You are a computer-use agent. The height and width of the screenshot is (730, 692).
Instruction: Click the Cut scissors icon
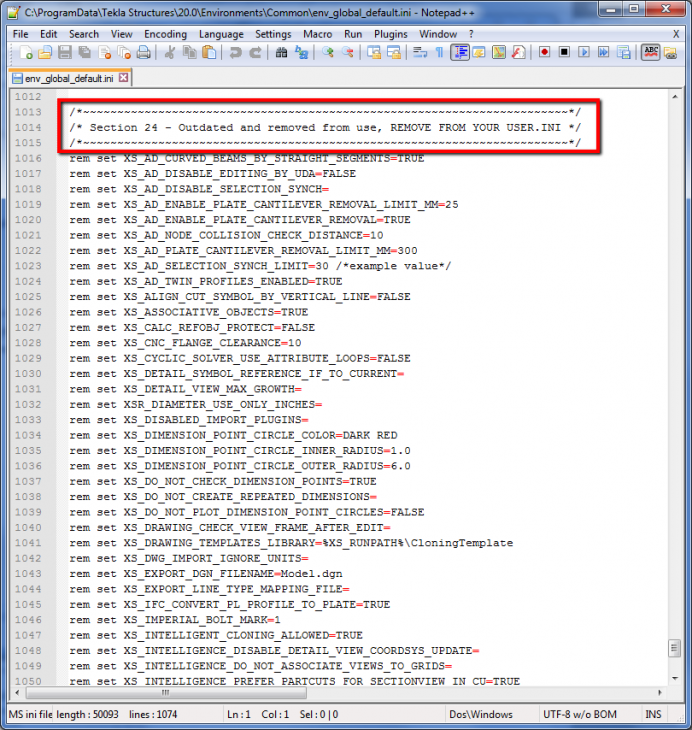click(x=170, y=53)
